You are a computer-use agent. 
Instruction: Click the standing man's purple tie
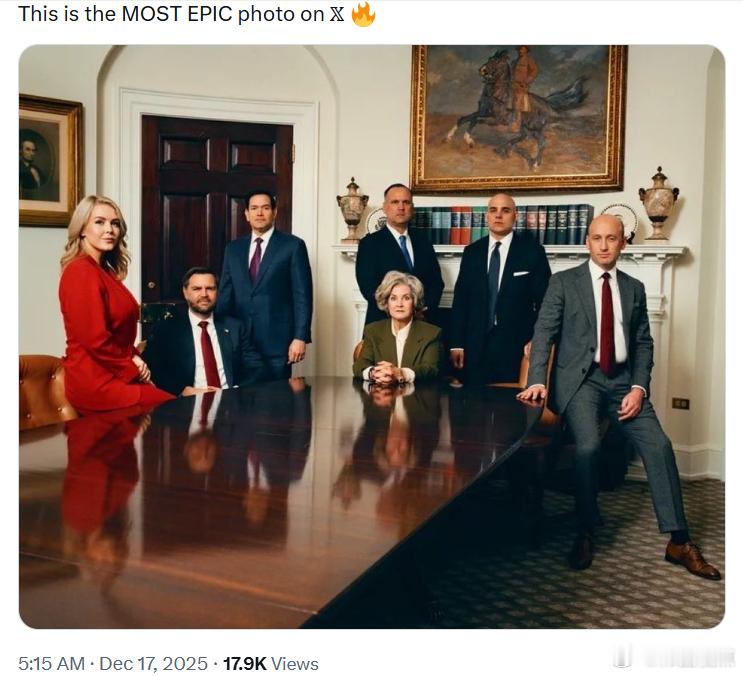pyautogui.click(x=255, y=260)
